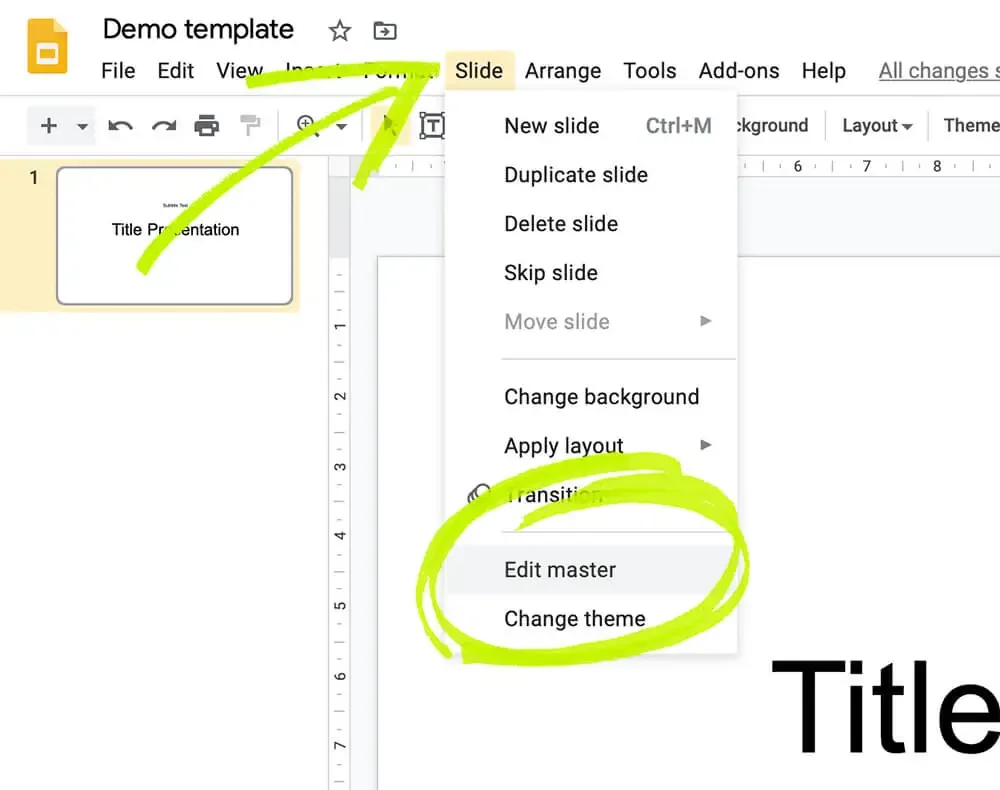Choose Delete slide
Viewport: 1000px width, 790px height.
point(591,224)
